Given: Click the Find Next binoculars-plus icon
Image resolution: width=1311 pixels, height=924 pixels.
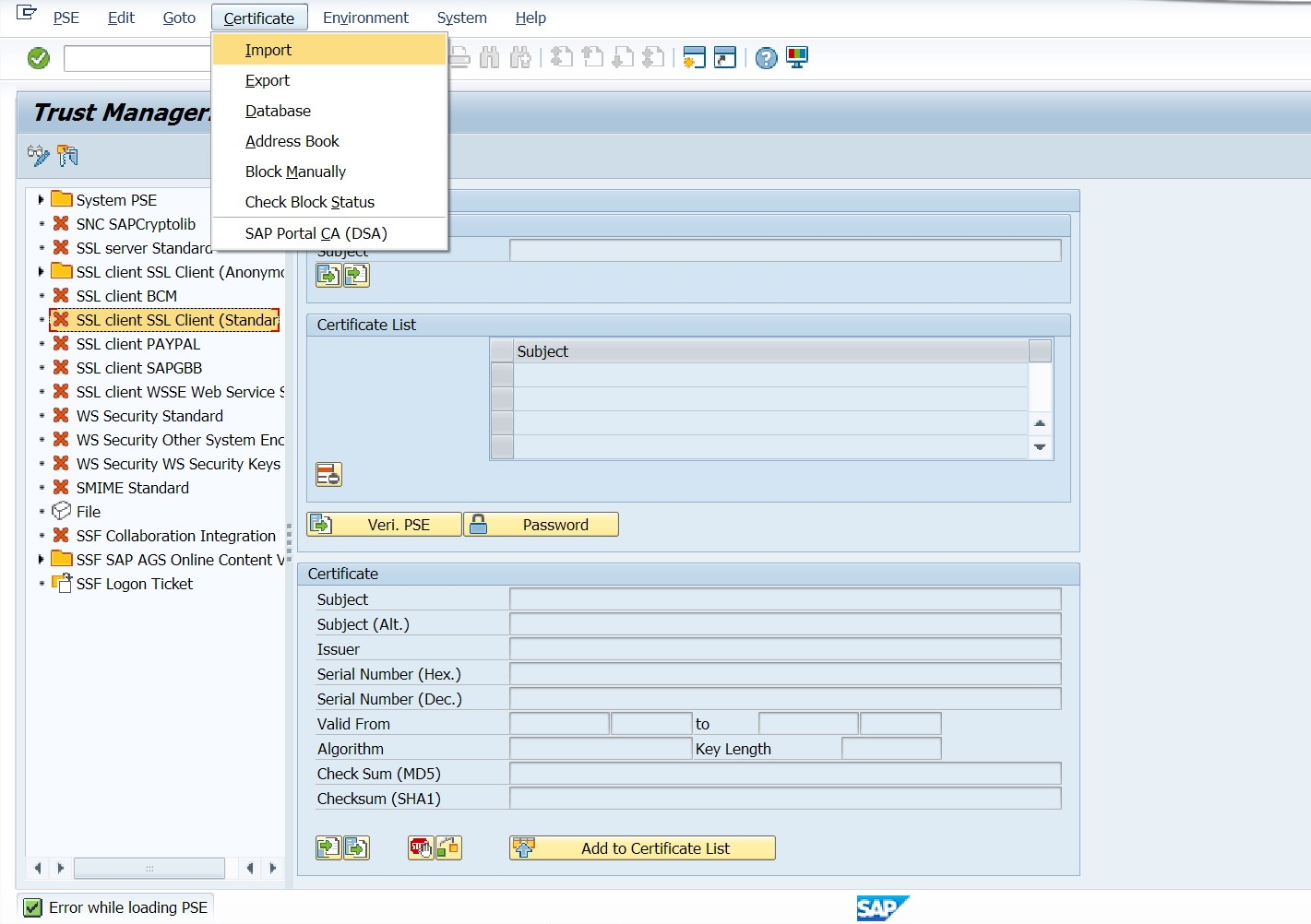Looking at the screenshot, I should [521, 57].
